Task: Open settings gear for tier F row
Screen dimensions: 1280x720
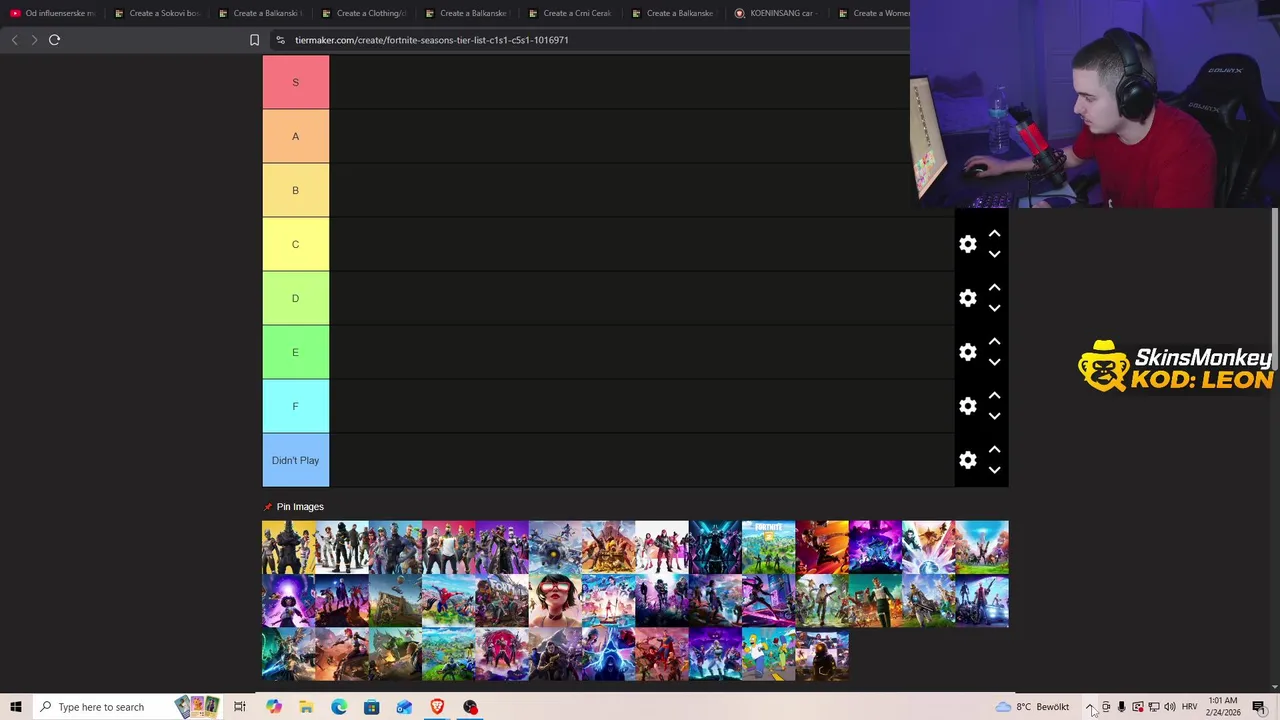Action: click(x=968, y=406)
